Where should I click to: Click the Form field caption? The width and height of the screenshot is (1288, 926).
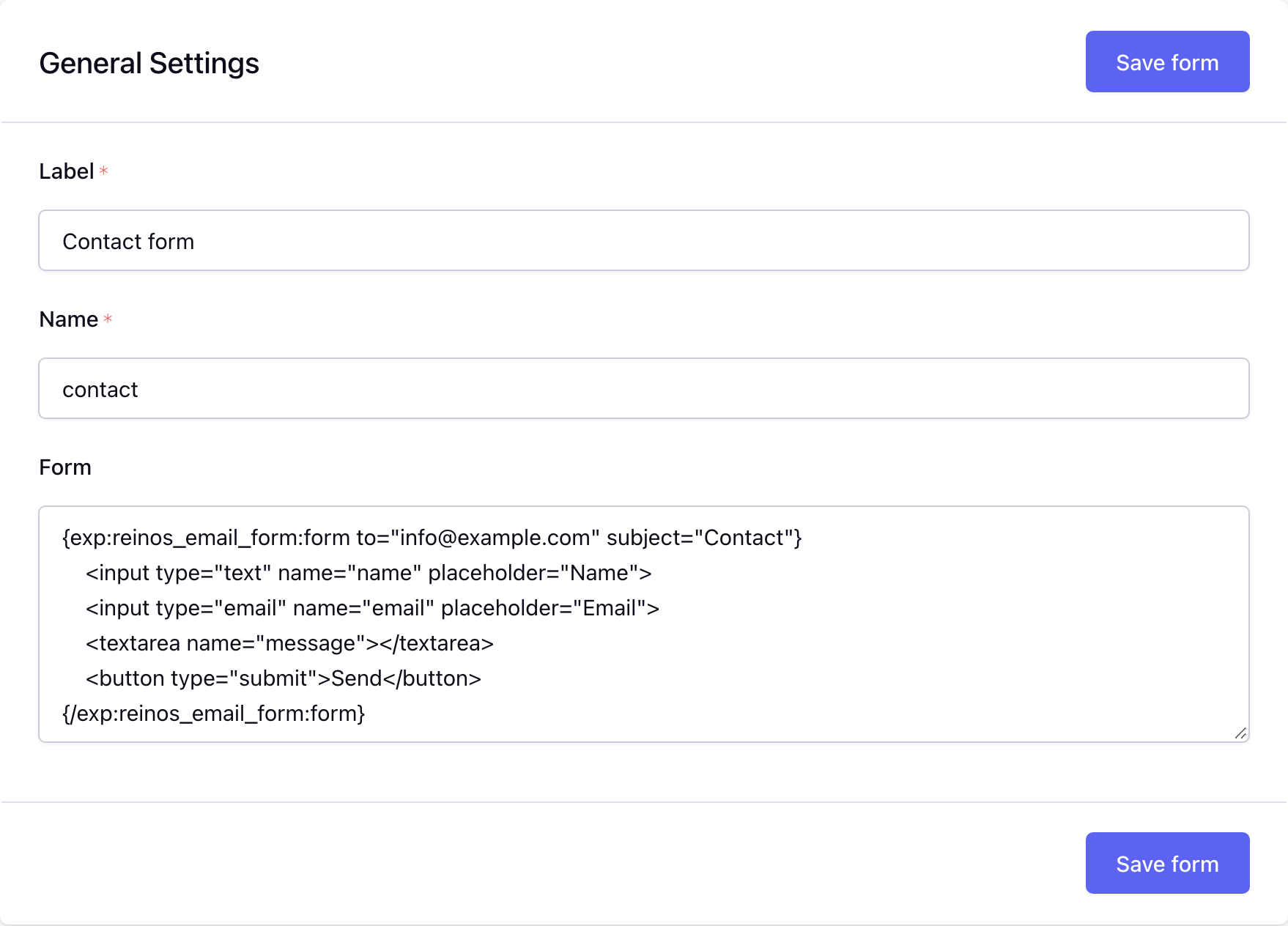[x=65, y=467]
